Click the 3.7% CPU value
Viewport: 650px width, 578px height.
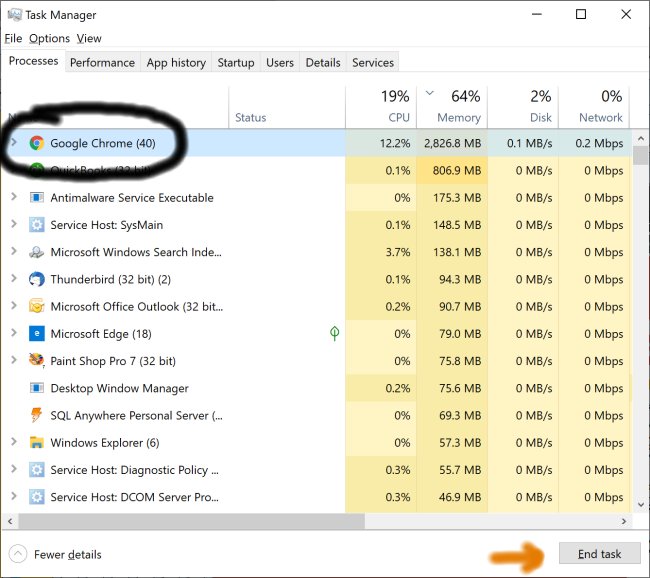(x=398, y=252)
